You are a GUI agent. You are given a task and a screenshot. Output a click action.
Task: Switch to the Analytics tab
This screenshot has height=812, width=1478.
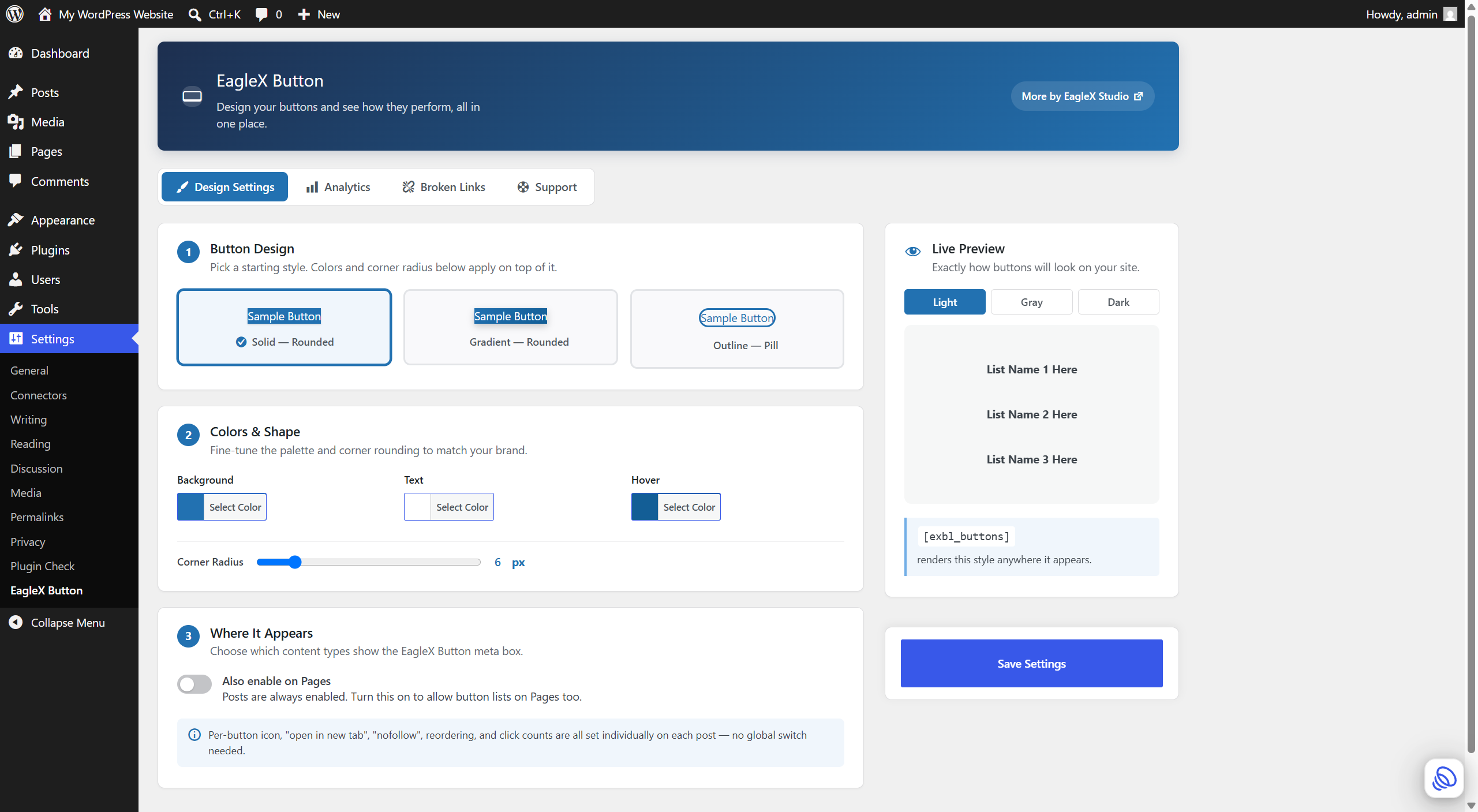point(338,187)
